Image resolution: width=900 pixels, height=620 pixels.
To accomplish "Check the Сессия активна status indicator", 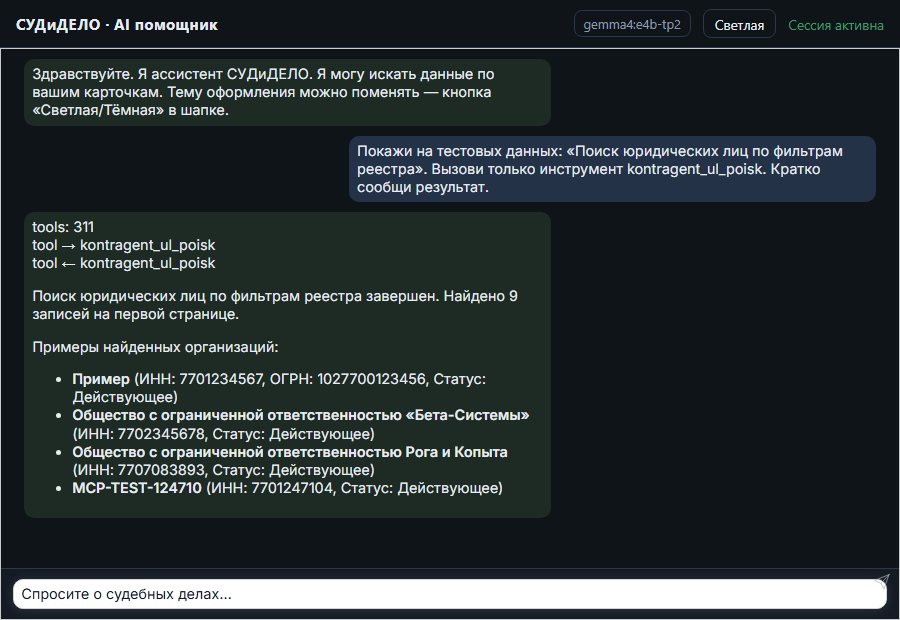I will point(836,25).
